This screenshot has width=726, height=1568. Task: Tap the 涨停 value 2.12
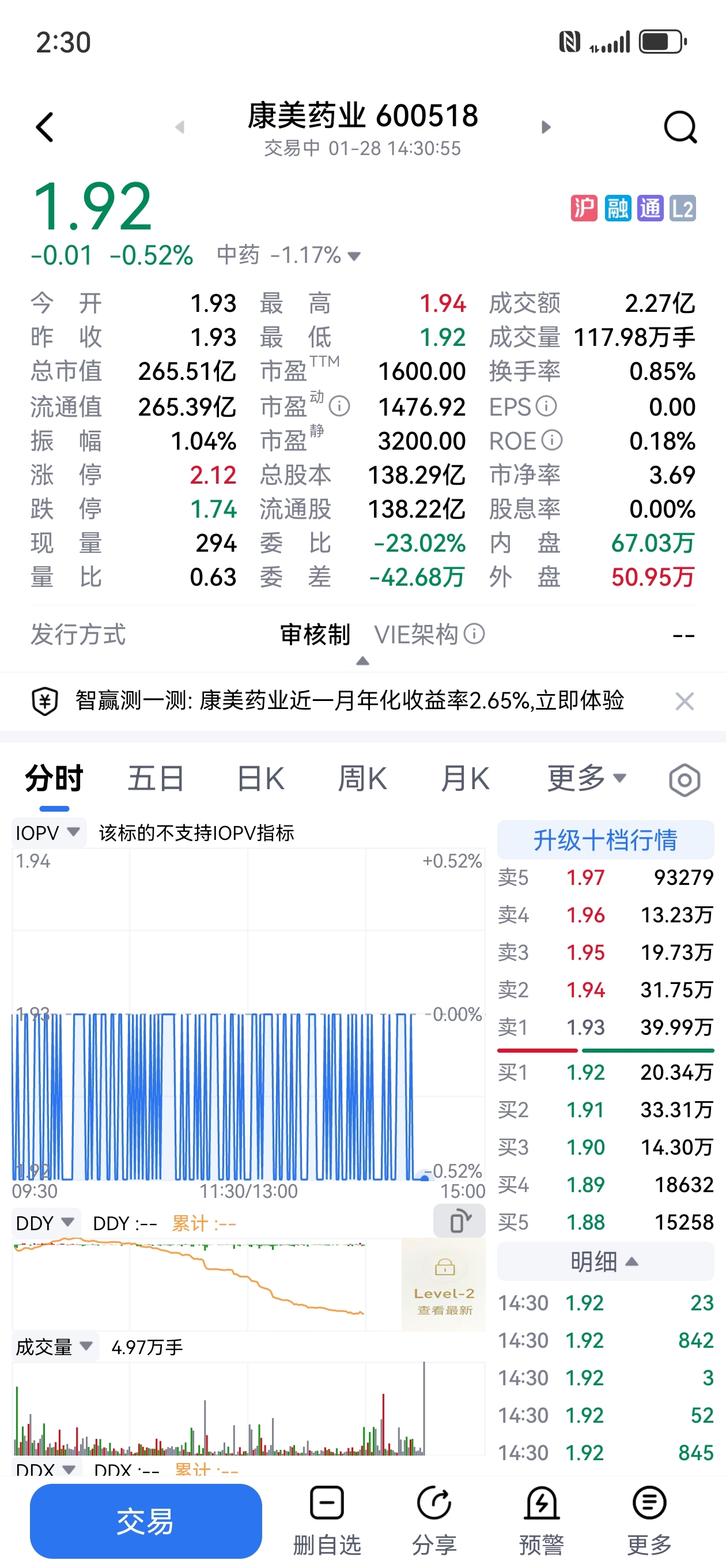[x=213, y=475]
